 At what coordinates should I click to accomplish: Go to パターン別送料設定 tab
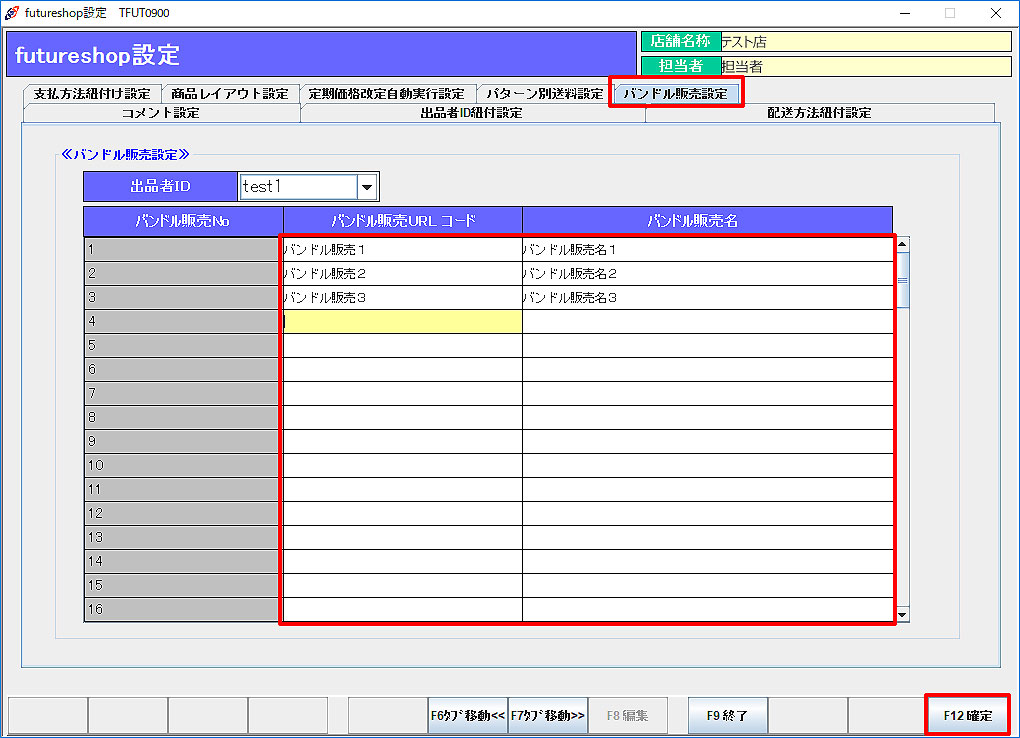(x=545, y=94)
